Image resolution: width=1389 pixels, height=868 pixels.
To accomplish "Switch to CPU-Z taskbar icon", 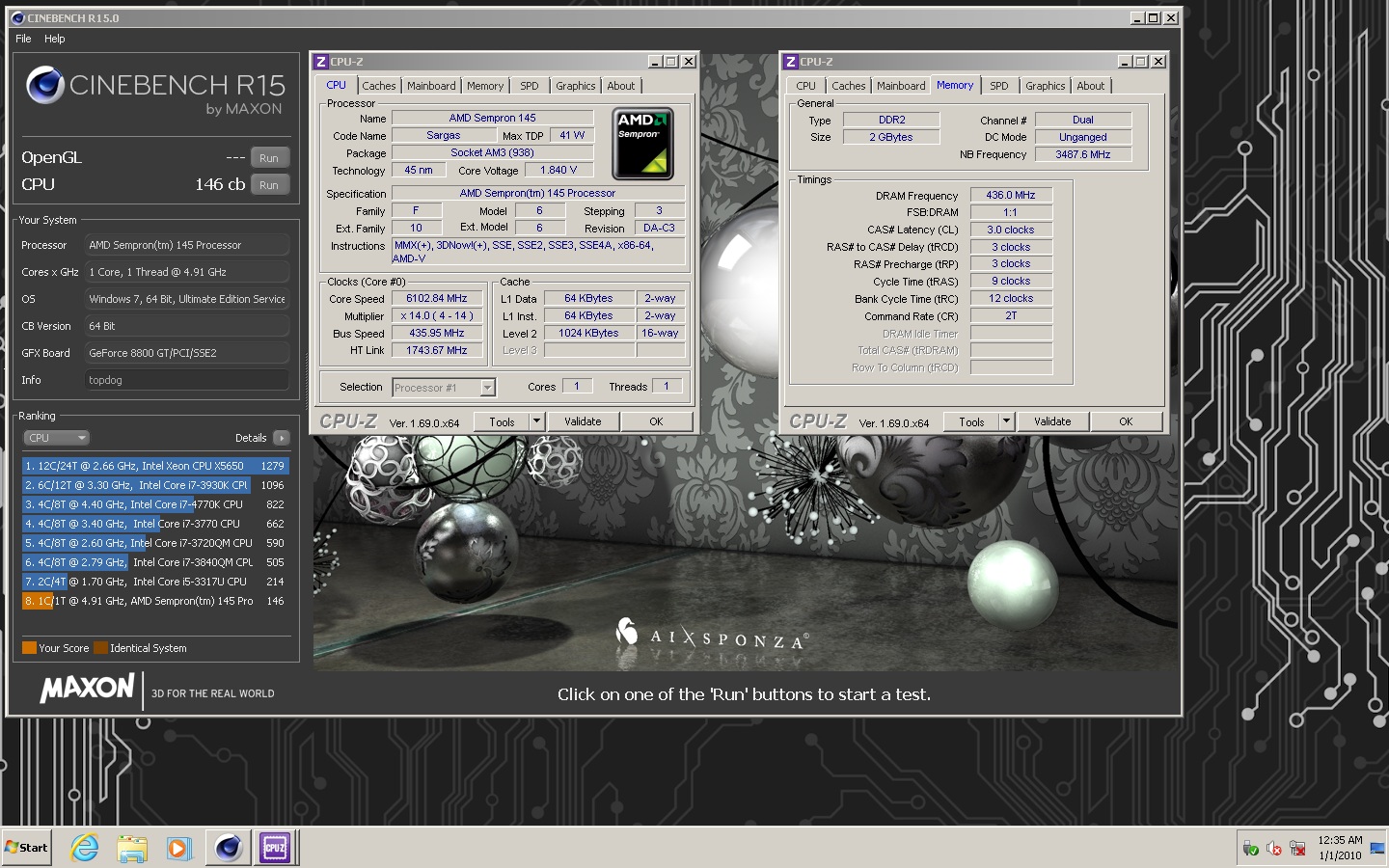I will 275,848.
